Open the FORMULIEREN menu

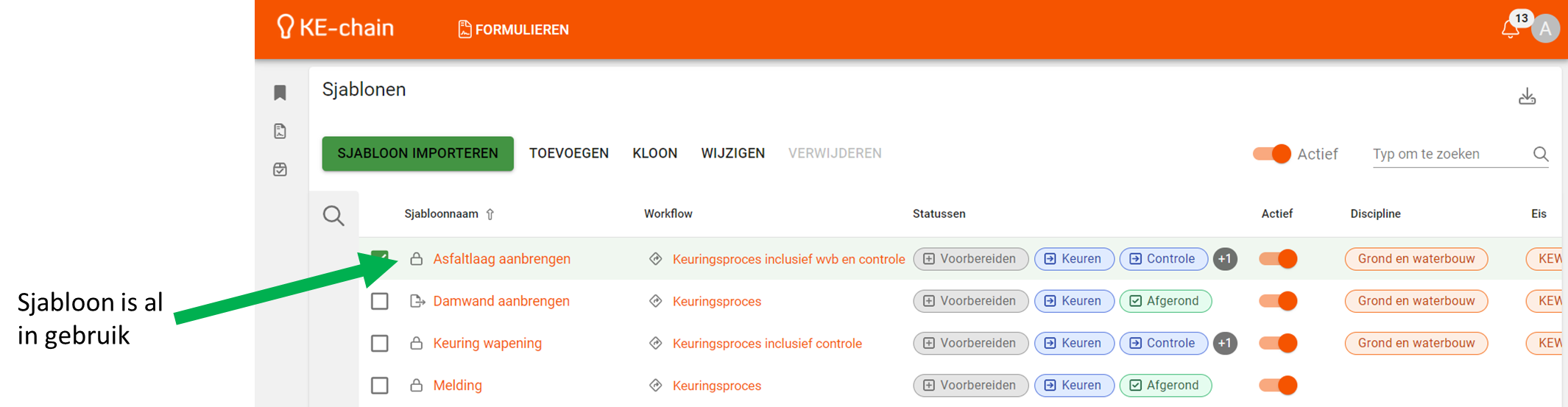point(513,29)
